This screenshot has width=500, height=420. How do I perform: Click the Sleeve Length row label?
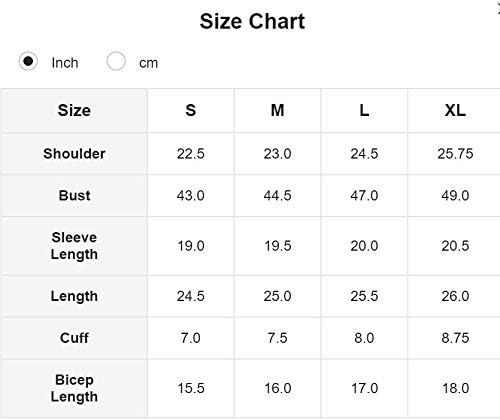coord(74,246)
